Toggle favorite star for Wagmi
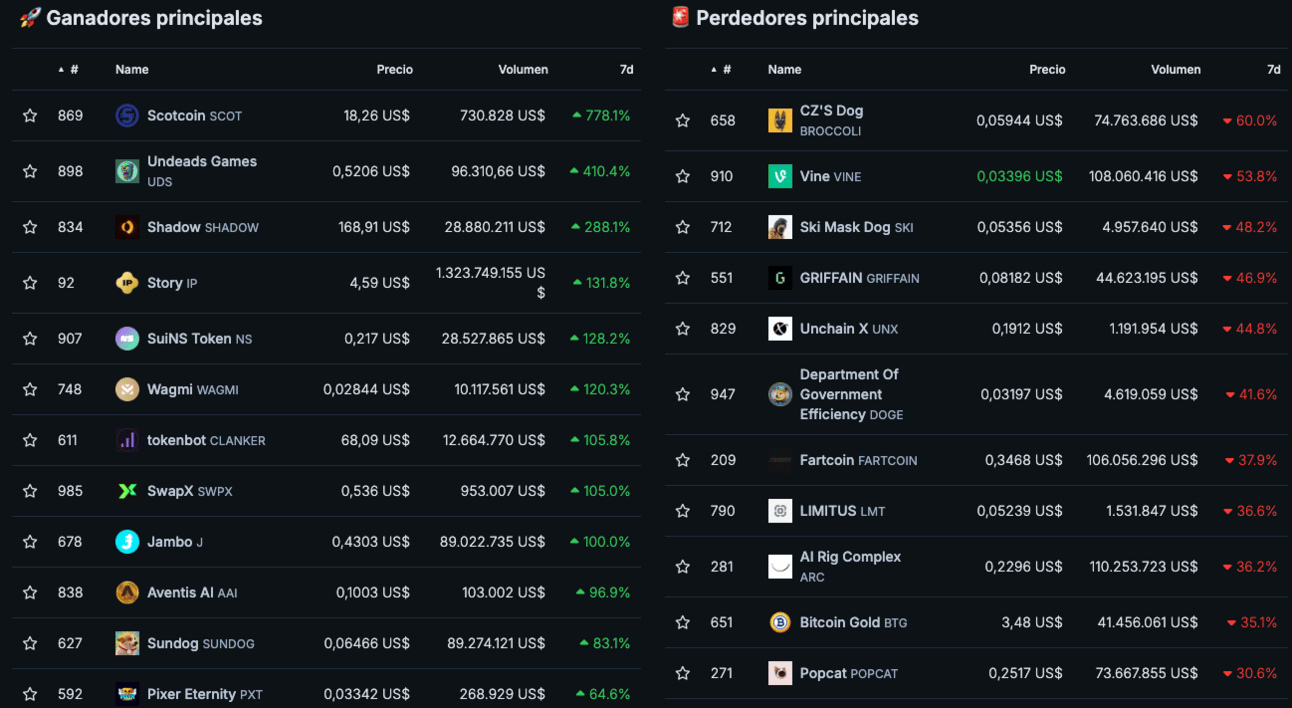This screenshot has height=708, width=1292. click(x=30, y=389)
